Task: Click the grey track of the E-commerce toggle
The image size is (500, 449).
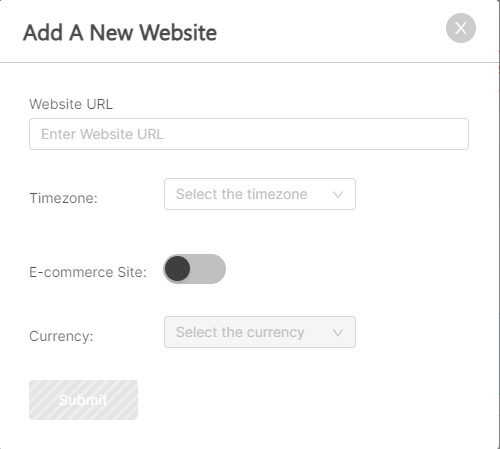Action: tap(208, 269)
